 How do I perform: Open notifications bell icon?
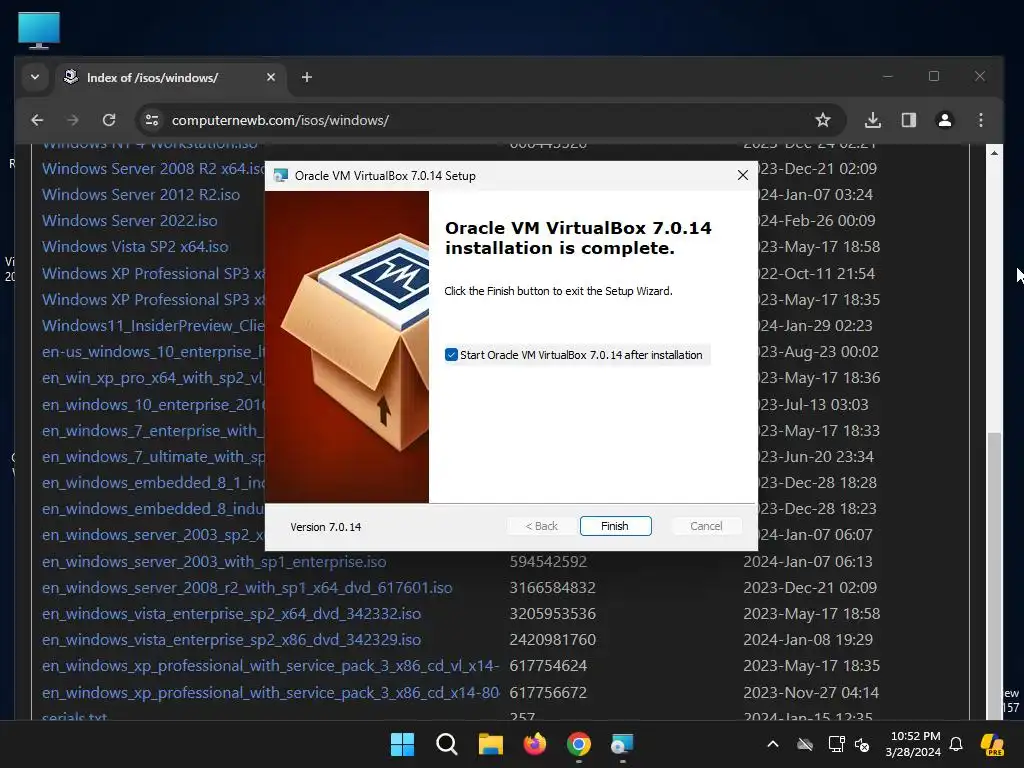(956, 744)
